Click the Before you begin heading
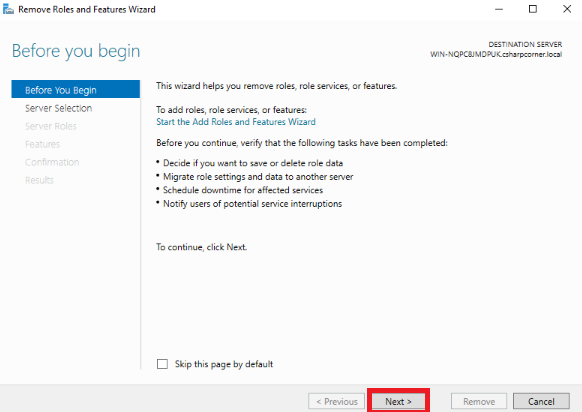 coord(76,51)
